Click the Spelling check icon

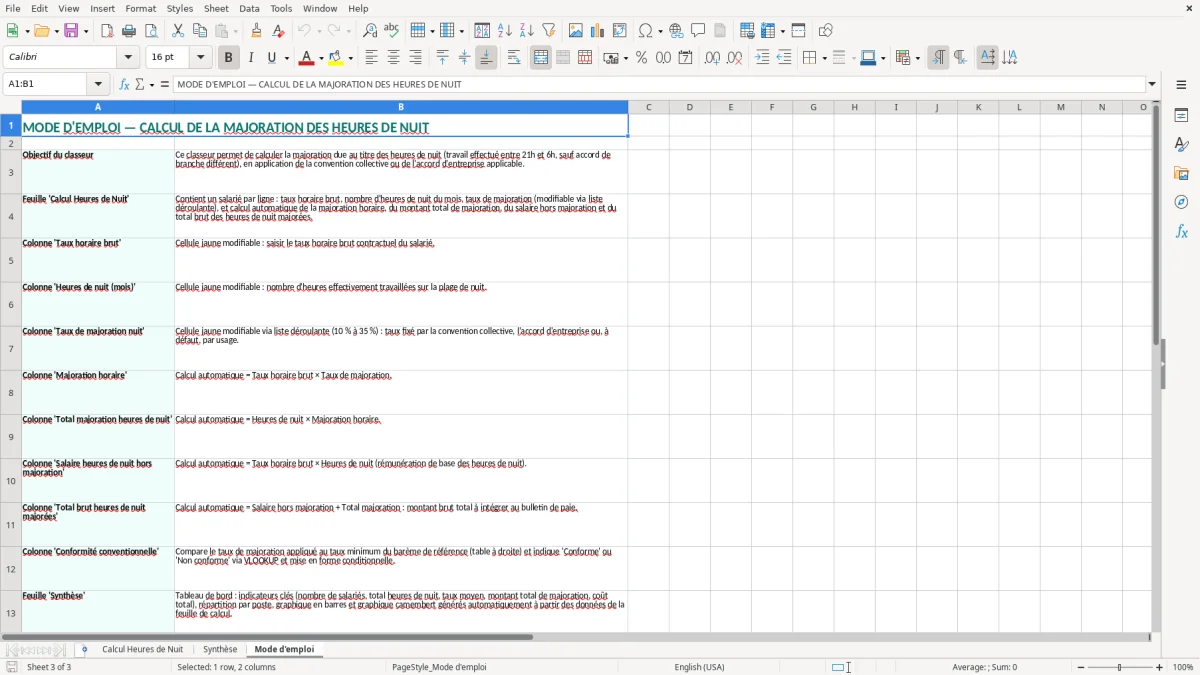tap(392, 31)
